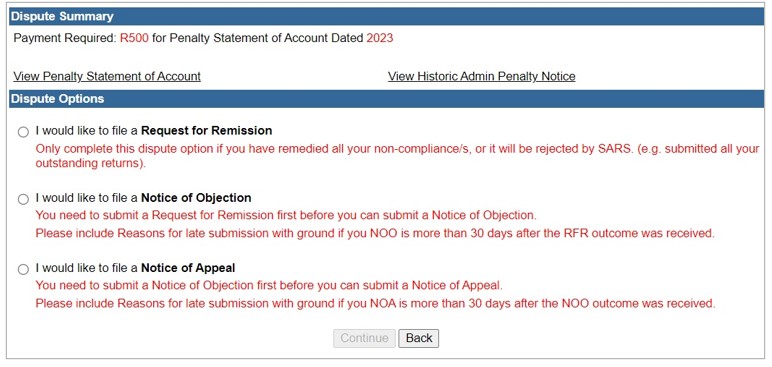The image size is (772, 367).
Task: Click the red 2023 statement date
Action: click(380, 38)
